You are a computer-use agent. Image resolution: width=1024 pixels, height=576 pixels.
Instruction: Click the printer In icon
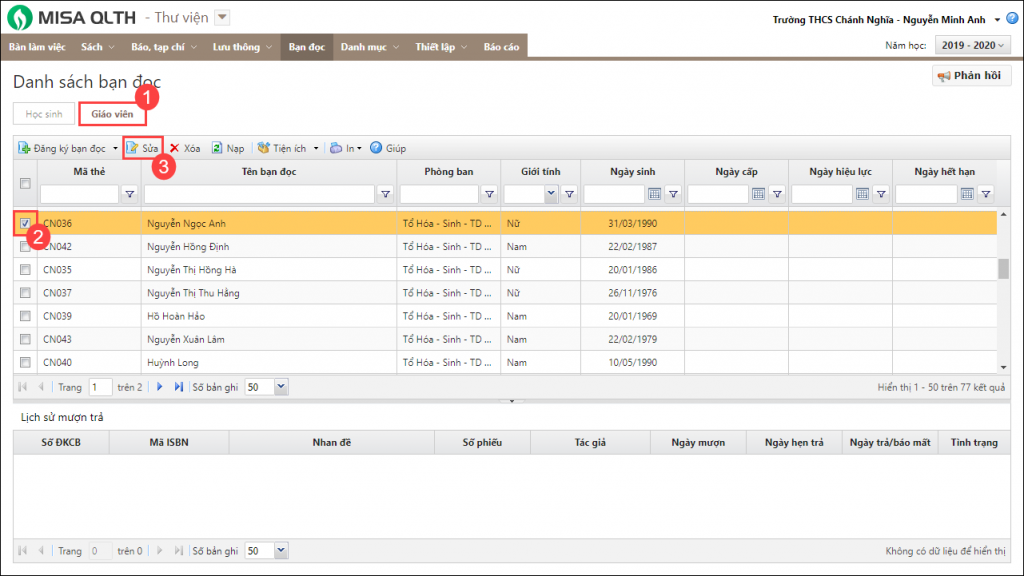[x=337, y=148]
